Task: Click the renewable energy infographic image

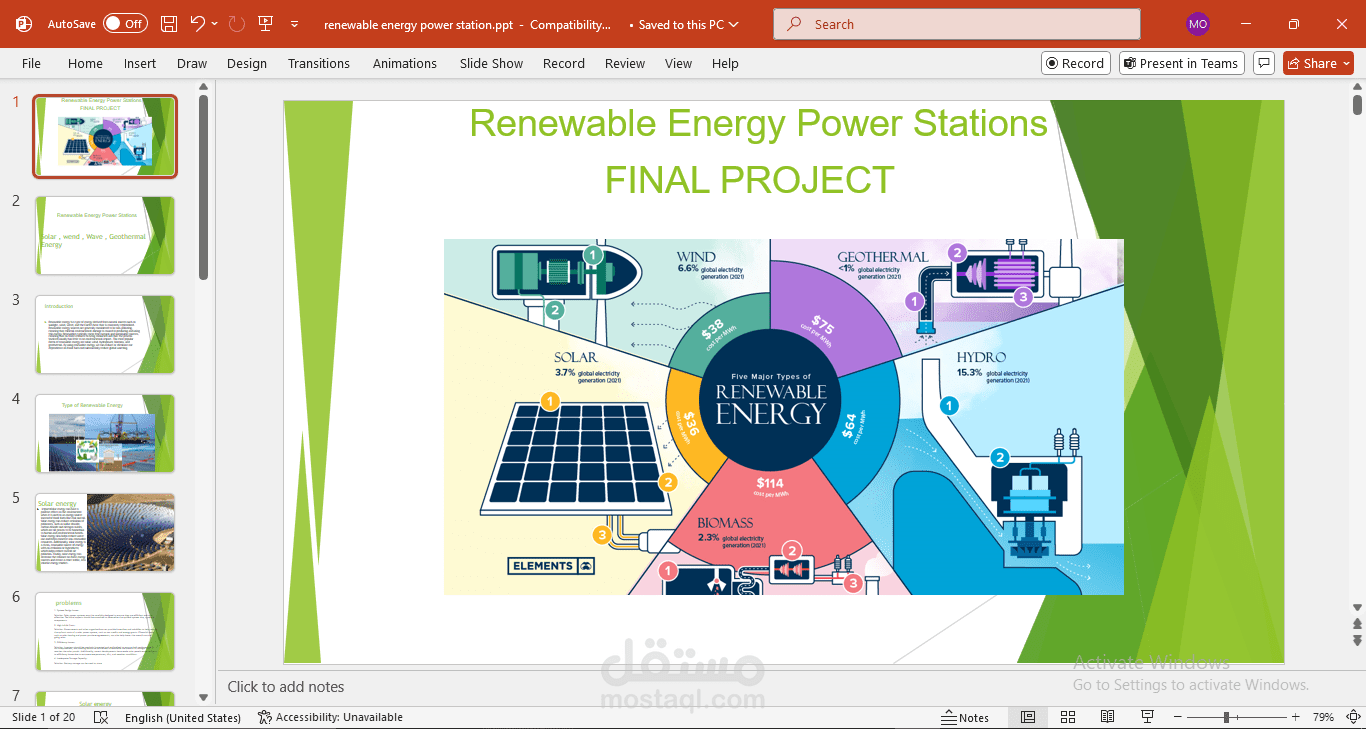Action: [x=784, y=417]
